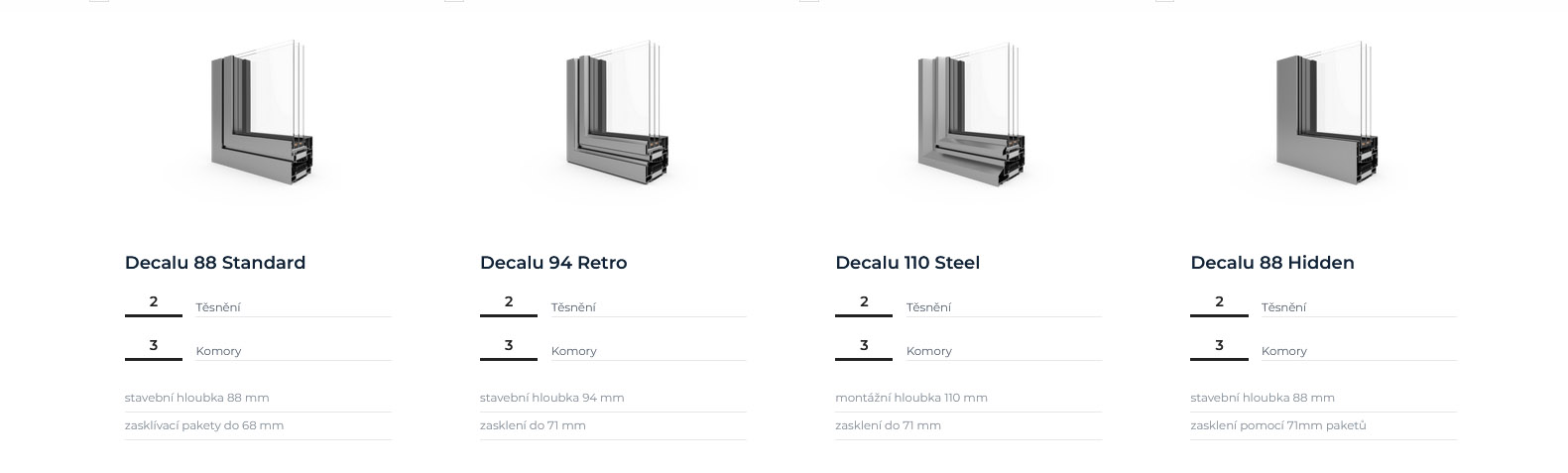Click "stavební hloubka 94 mm" text
1568x473 pixels.
(x=552, y=398)
